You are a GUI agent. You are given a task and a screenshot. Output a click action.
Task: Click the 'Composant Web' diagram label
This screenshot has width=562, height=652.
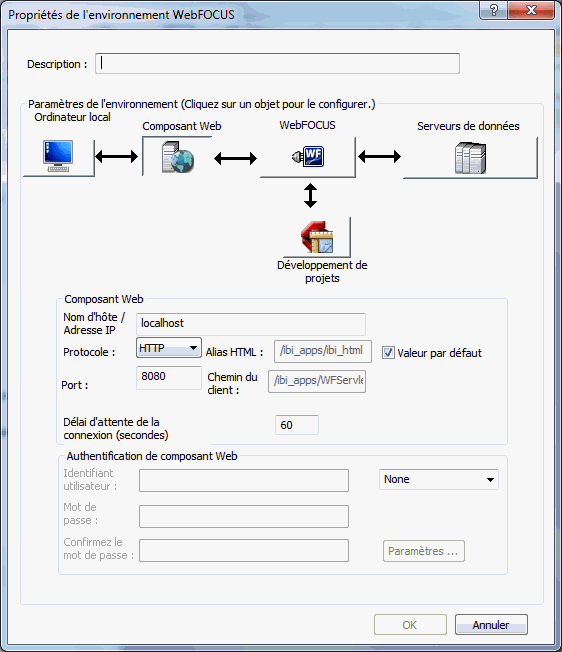[x=182, y=126]
